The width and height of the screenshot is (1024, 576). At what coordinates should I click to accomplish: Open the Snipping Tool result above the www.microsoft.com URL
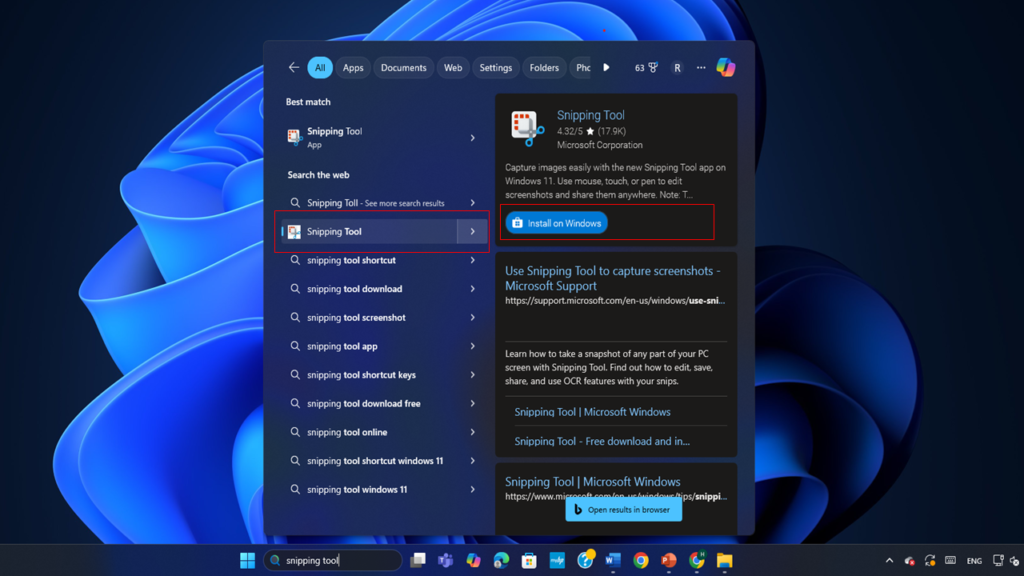click(x=592, y=482)
